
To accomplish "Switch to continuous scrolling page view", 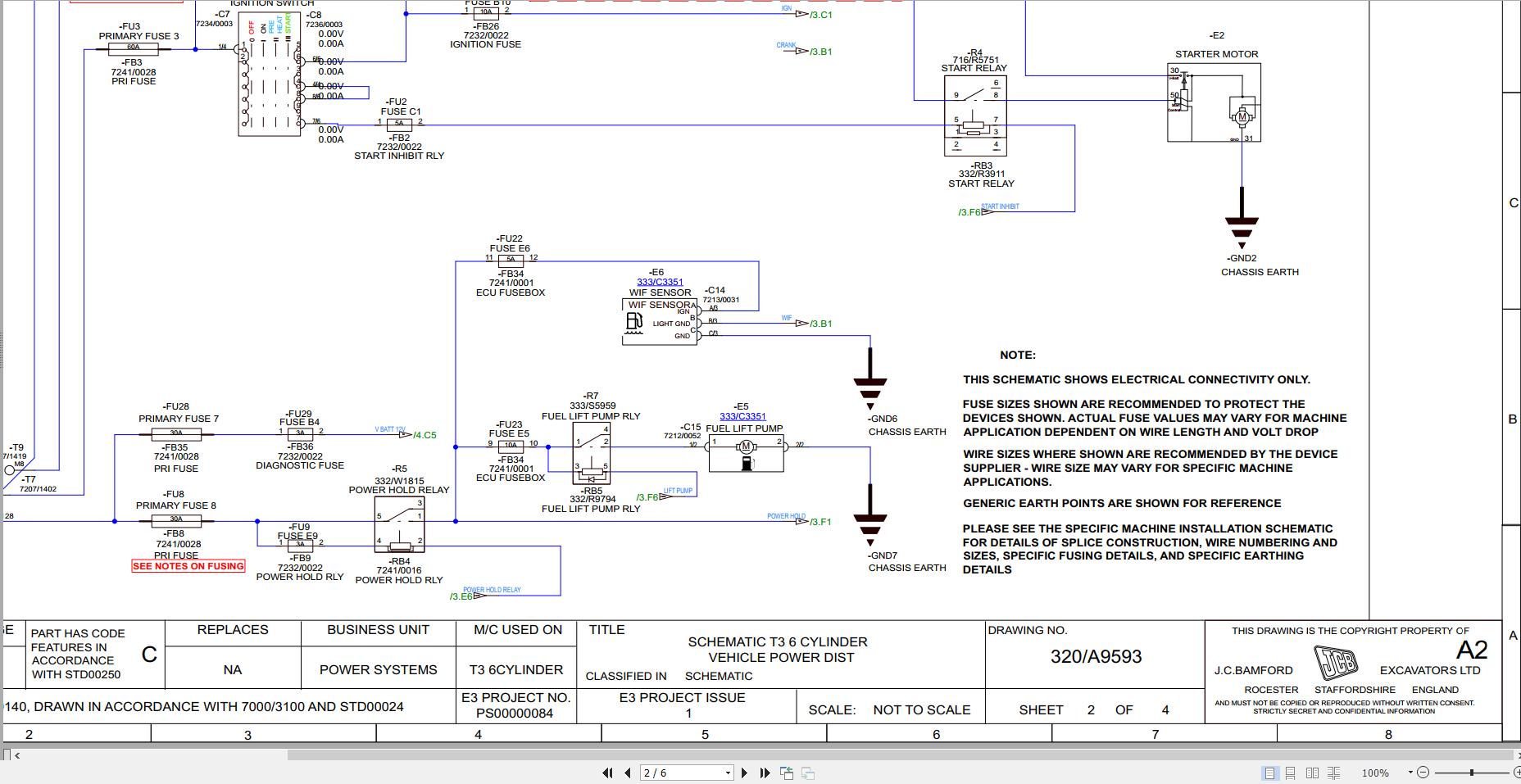I will pos(1292,773).
